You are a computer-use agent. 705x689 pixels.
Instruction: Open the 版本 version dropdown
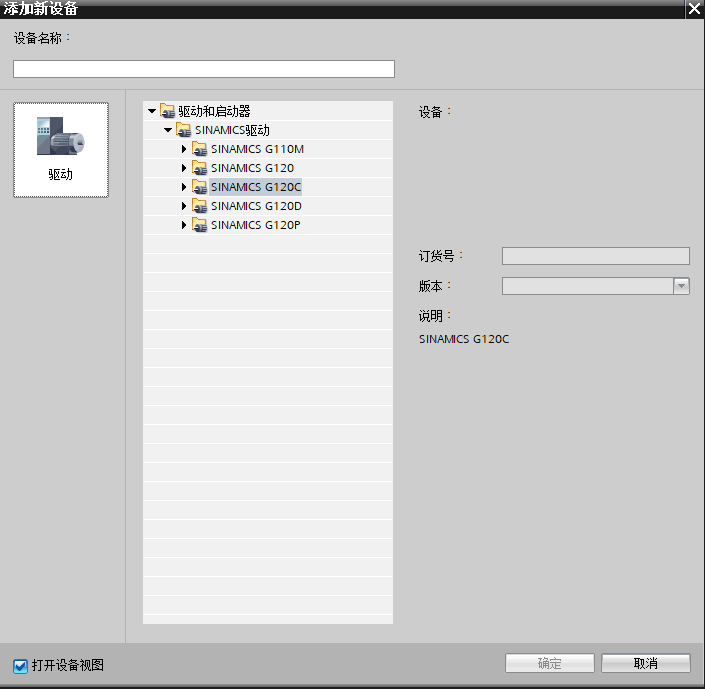681,286
